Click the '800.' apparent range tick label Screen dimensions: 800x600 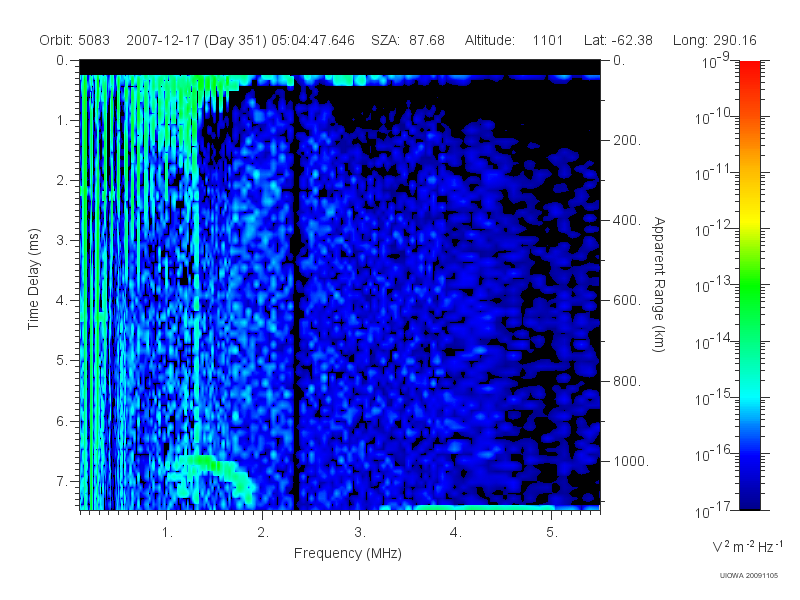point(627,381)
